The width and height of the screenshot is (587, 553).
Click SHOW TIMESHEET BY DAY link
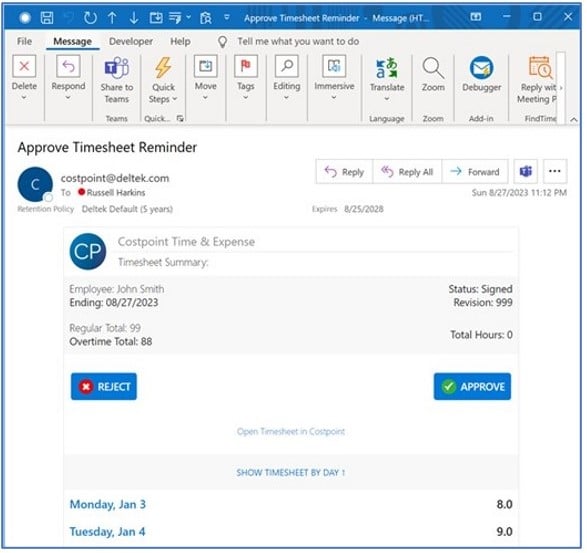[x=291, y=473]
